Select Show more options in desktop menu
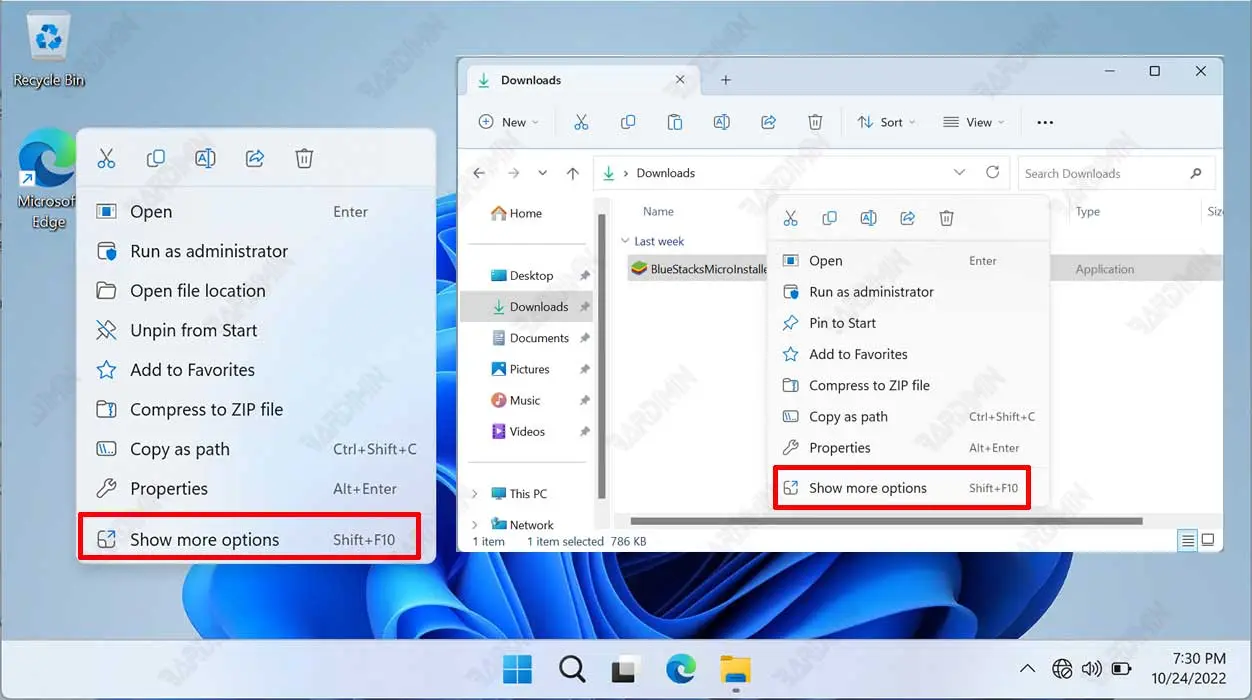The width and height of the screenshot is (1252, 700). coord(248,540)
